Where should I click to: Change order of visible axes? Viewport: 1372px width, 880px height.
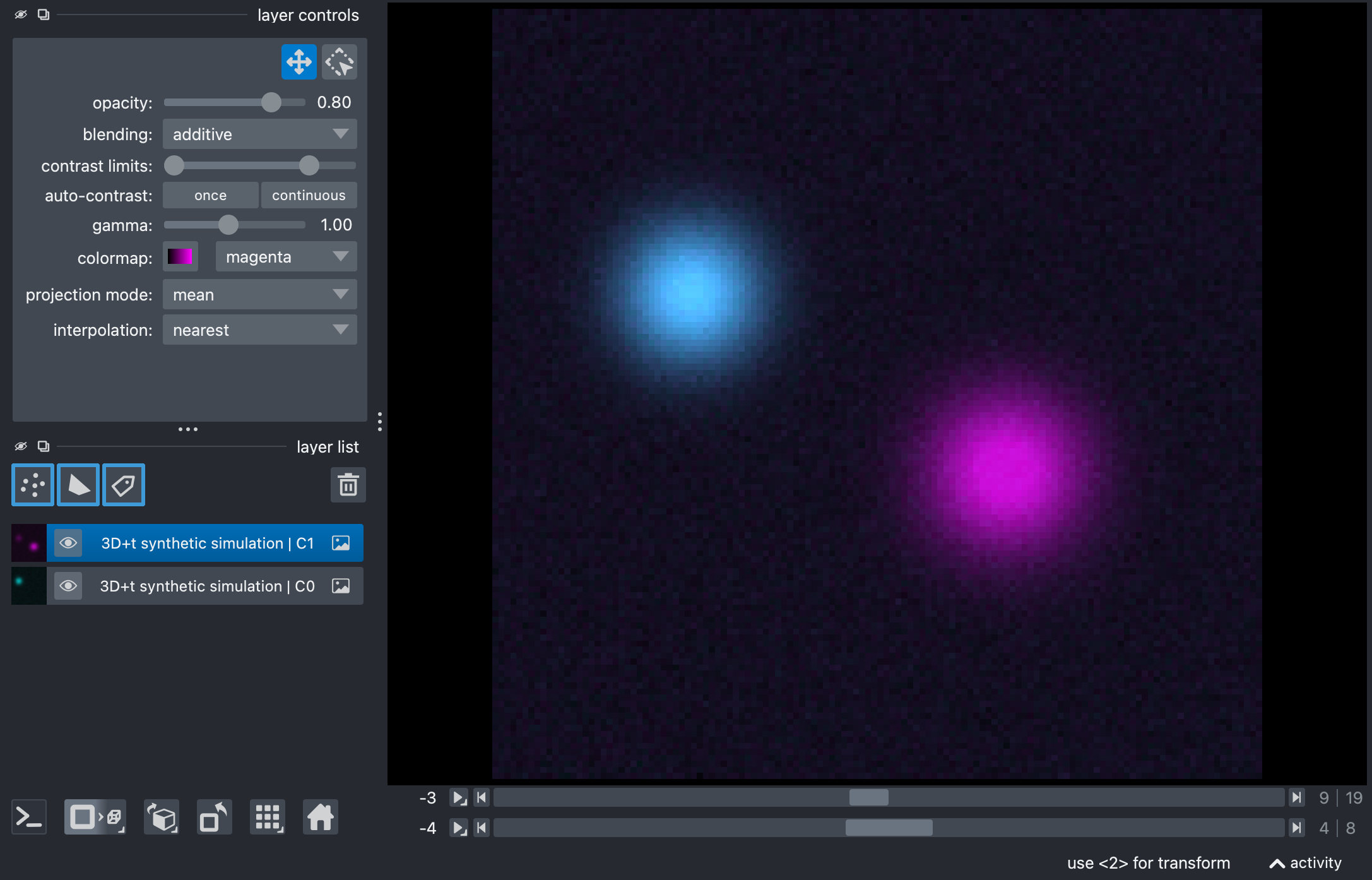(x=162, y=817)
